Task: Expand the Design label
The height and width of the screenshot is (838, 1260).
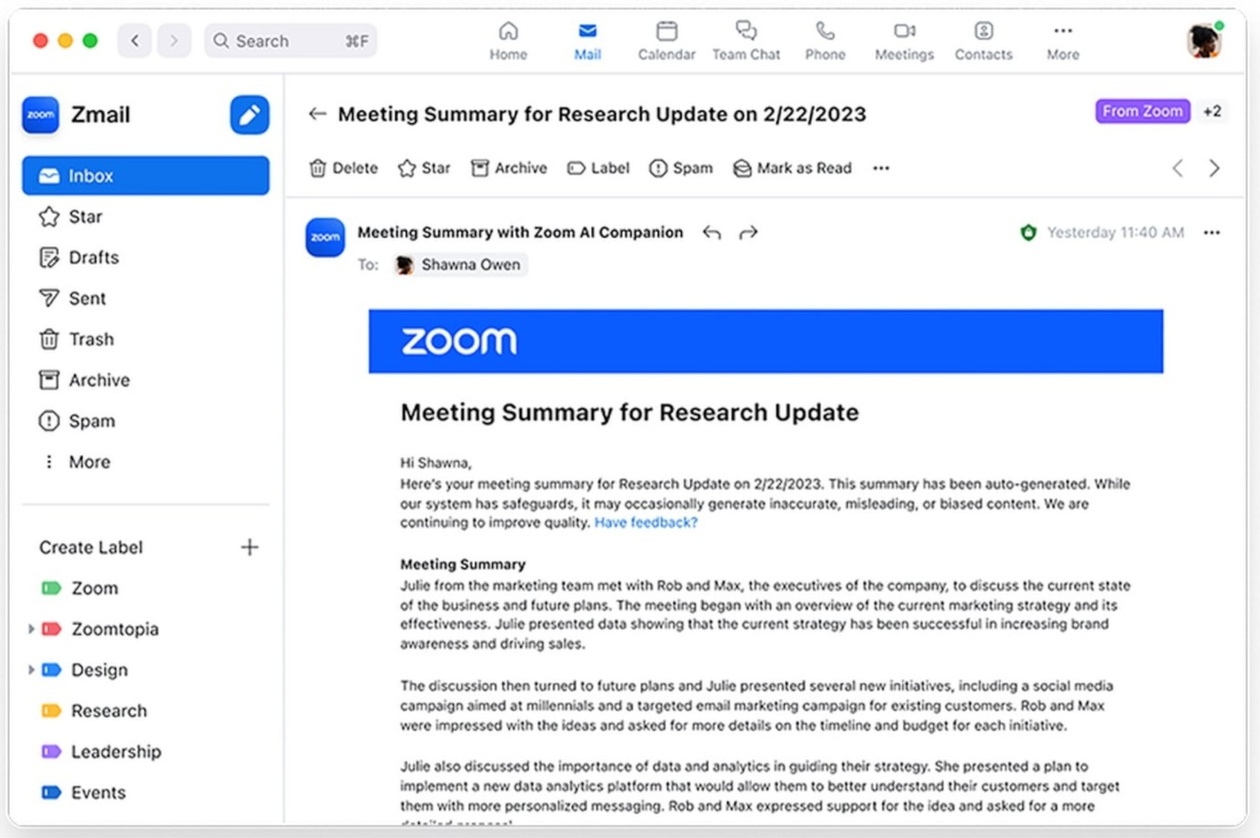Action: point(31,670)
